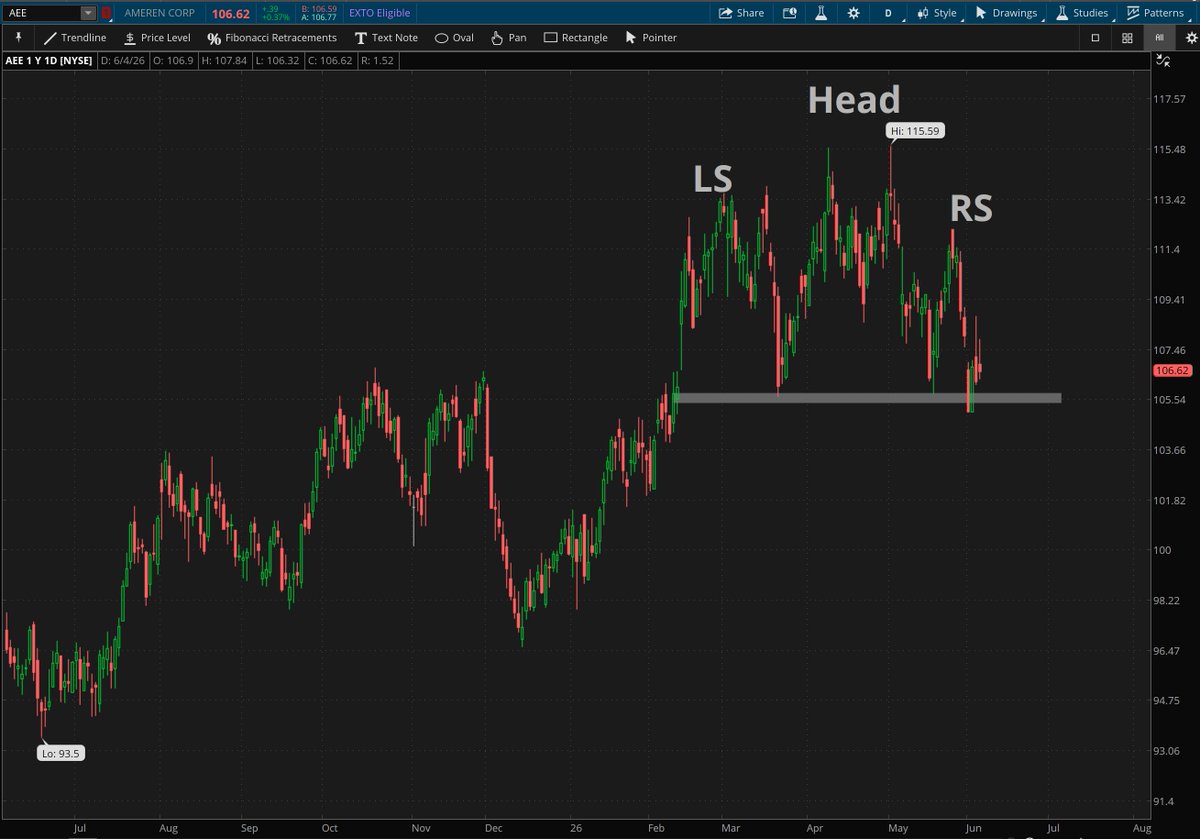Open the D timeframe selector
Viewport: 1200px width, 839px height.
pos(888,13)
